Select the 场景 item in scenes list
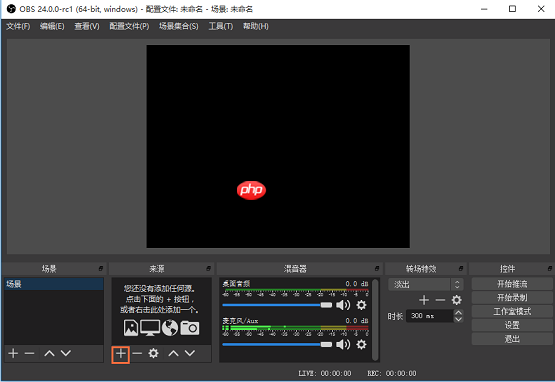 [54, 284]
